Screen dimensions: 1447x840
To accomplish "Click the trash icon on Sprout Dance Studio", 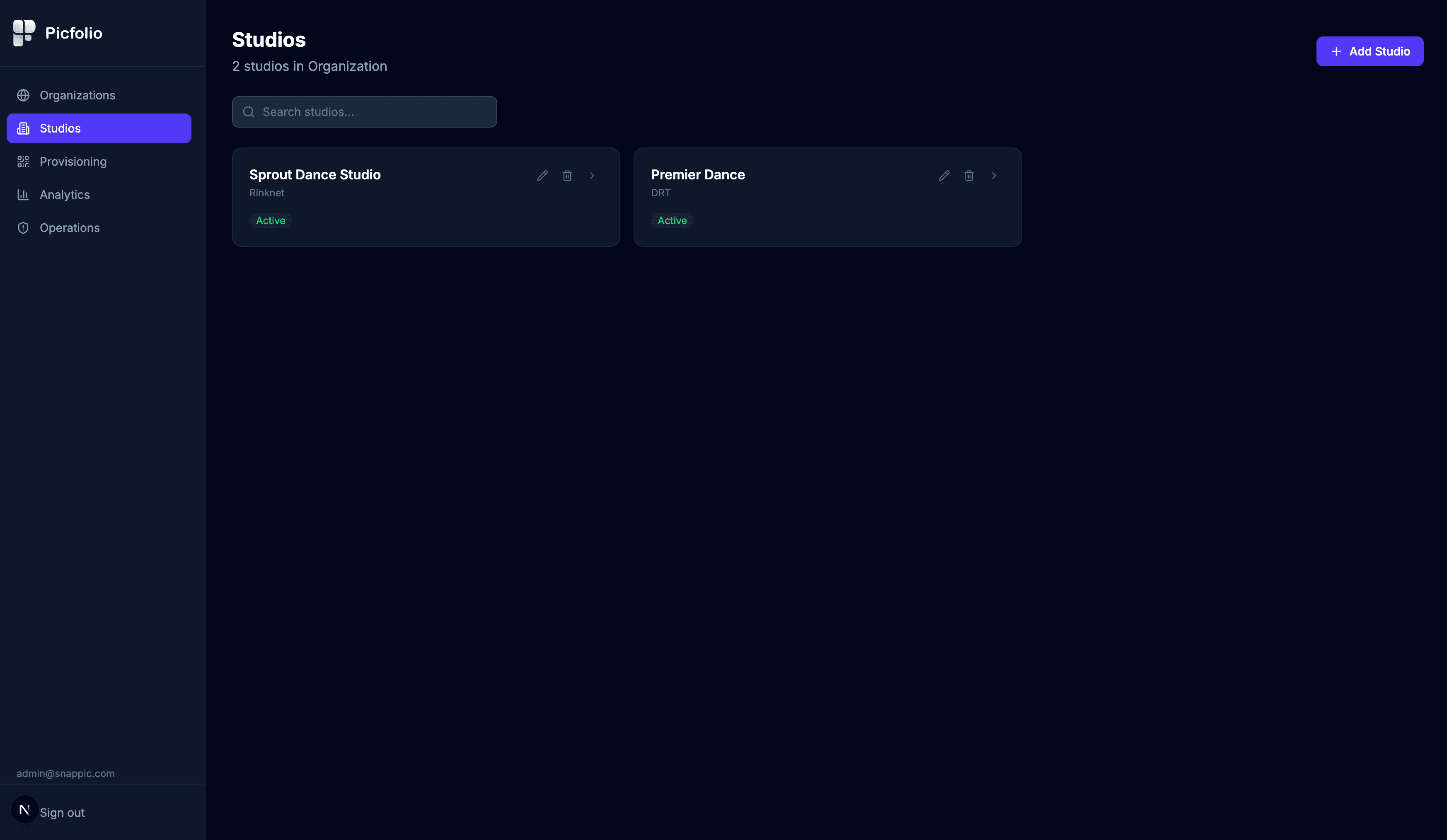I will pos(567,176).
